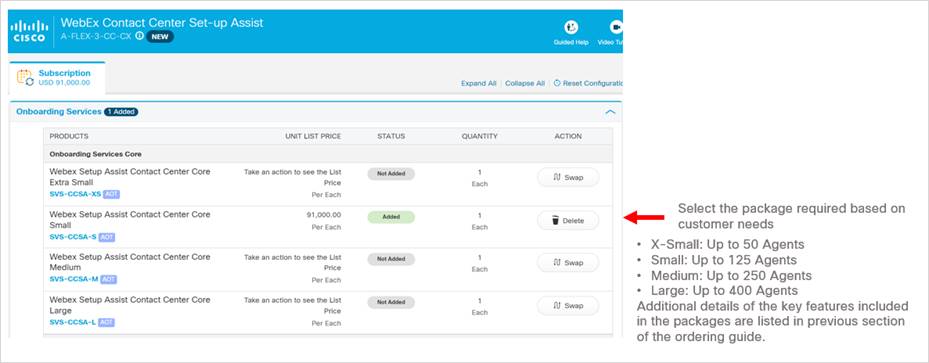This screenshot has height=363, width=929.
Task: Click Webex Setup Assist Core Large name
Action: click(x=130, y=305)
